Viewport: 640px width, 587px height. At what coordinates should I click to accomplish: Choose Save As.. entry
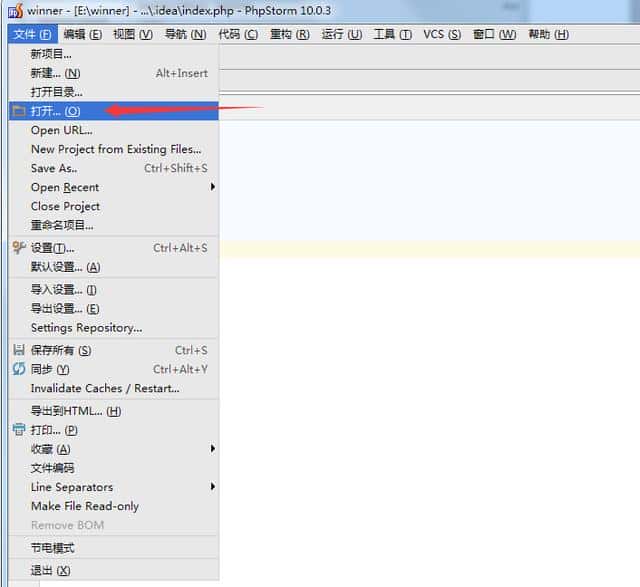[113, 168]
